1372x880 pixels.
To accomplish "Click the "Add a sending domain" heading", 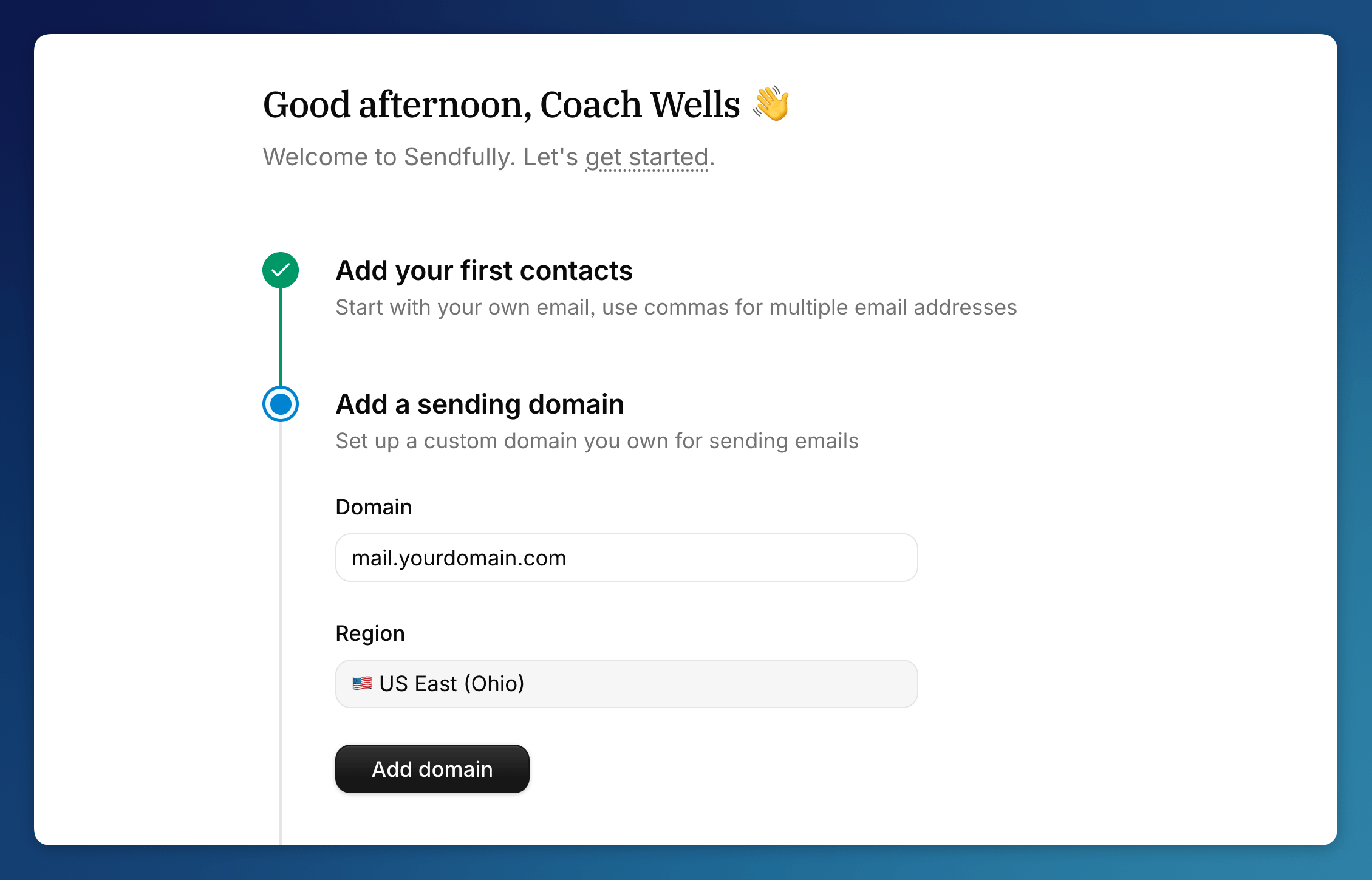I will pyautogui.click(x=479, y=403).
